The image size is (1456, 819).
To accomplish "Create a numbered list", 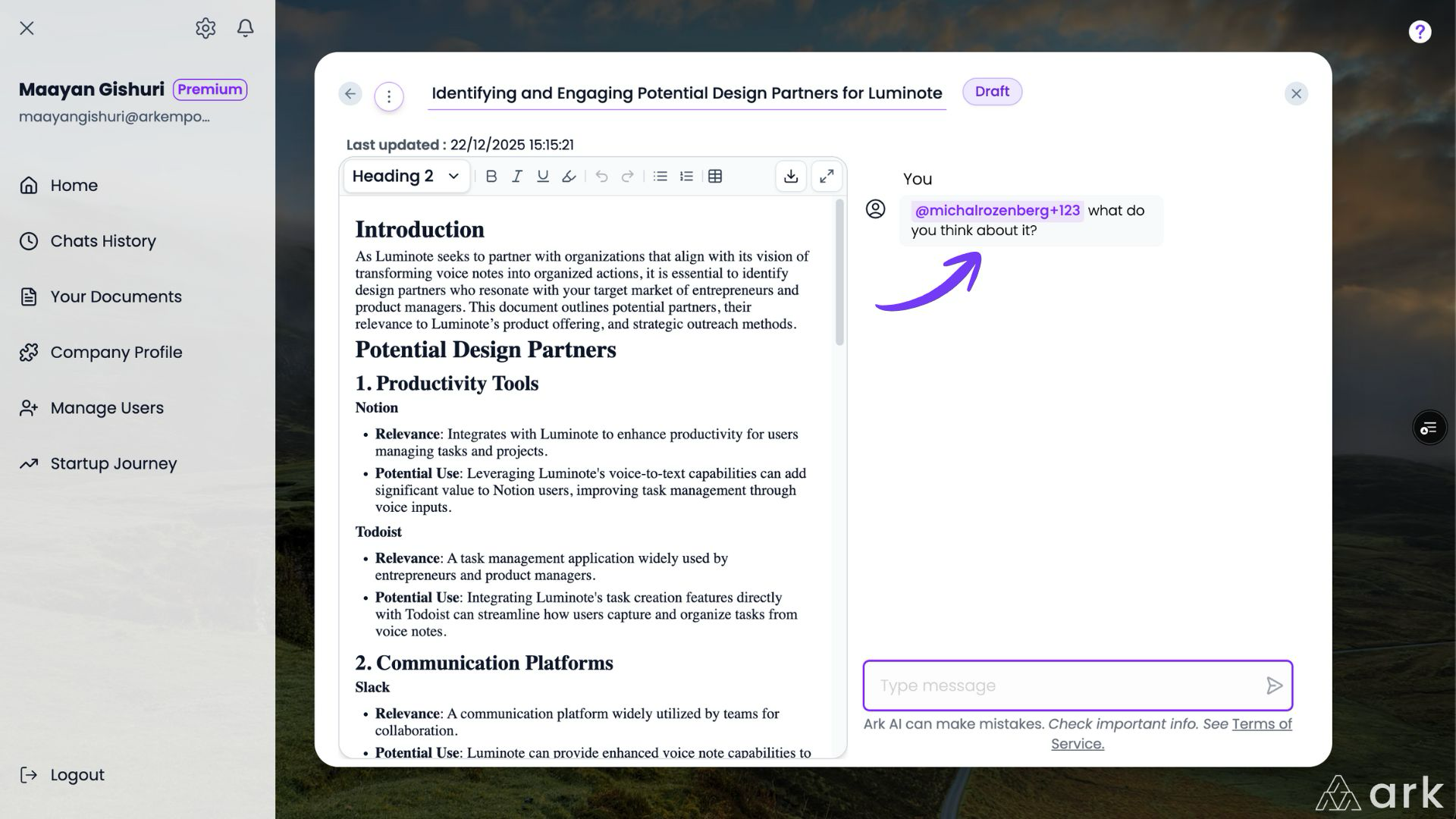I will coord(686,177).
